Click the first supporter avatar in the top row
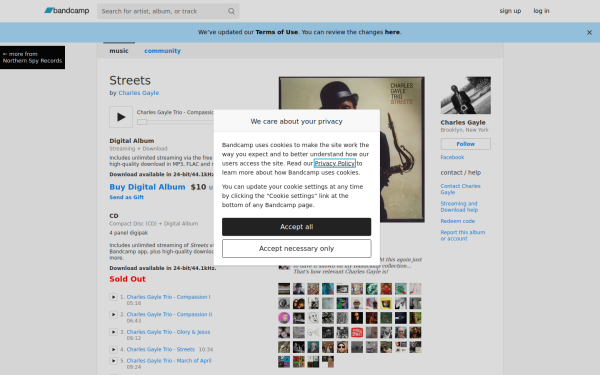The image size is (600, 375). tap(284, 289)
